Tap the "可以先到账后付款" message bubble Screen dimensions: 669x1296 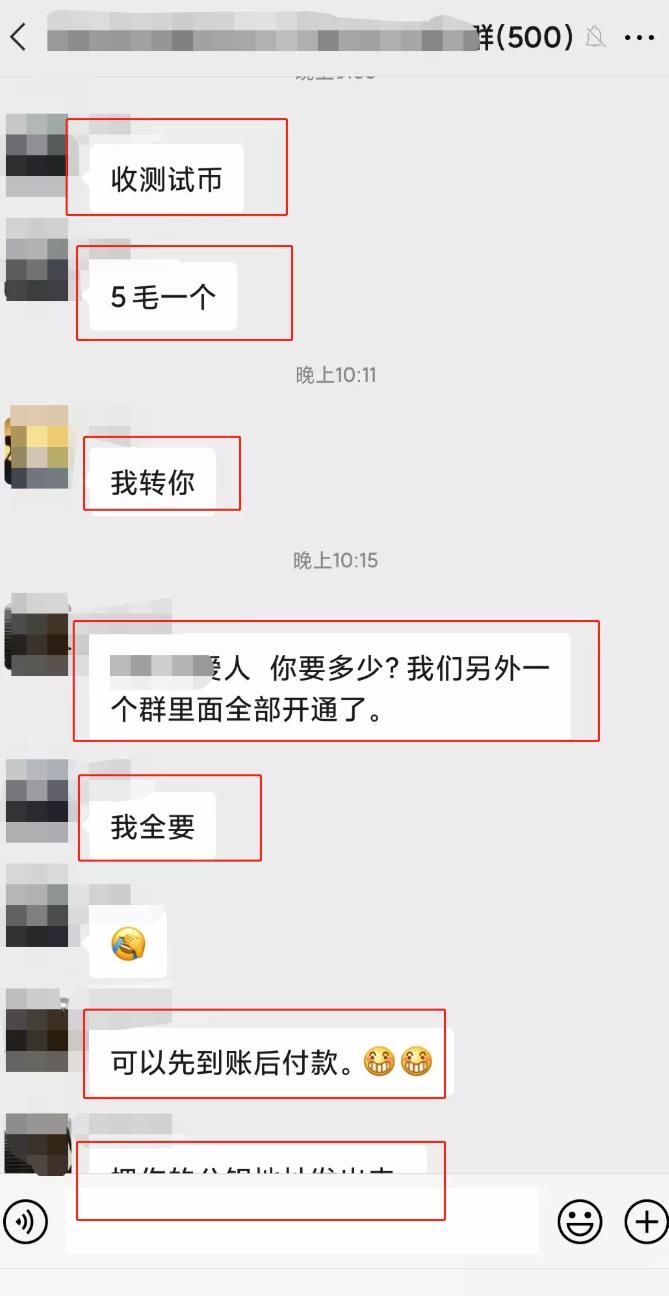[271, 1062]
